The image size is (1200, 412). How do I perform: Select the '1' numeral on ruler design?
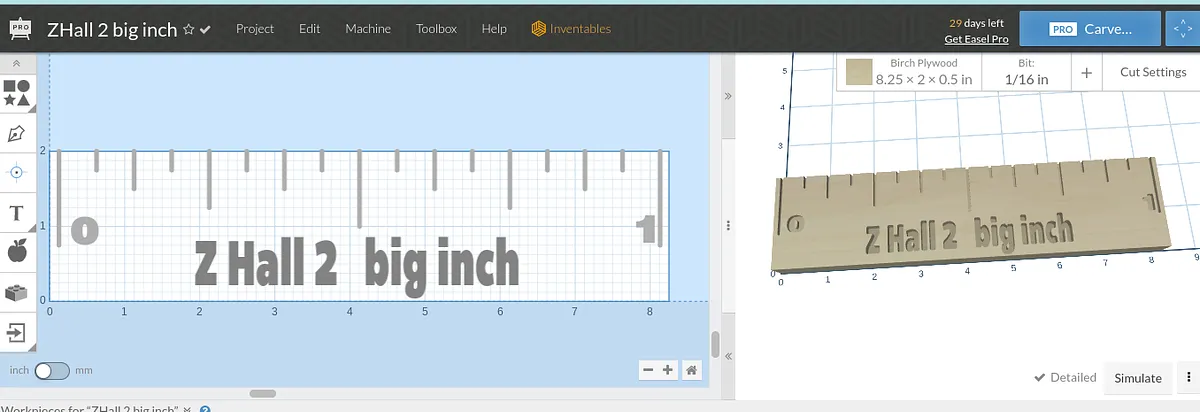click(647, 230)
